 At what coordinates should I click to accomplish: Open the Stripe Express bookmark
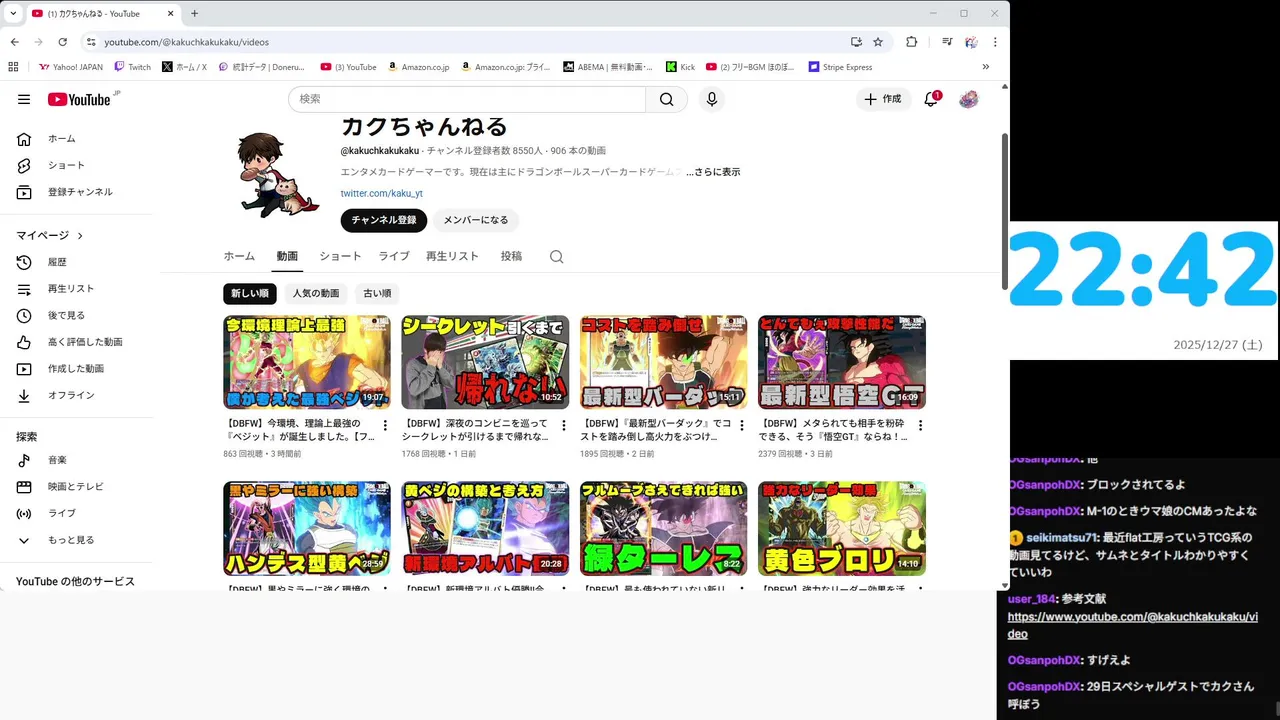pyautogui.click(x=840, y=67)
